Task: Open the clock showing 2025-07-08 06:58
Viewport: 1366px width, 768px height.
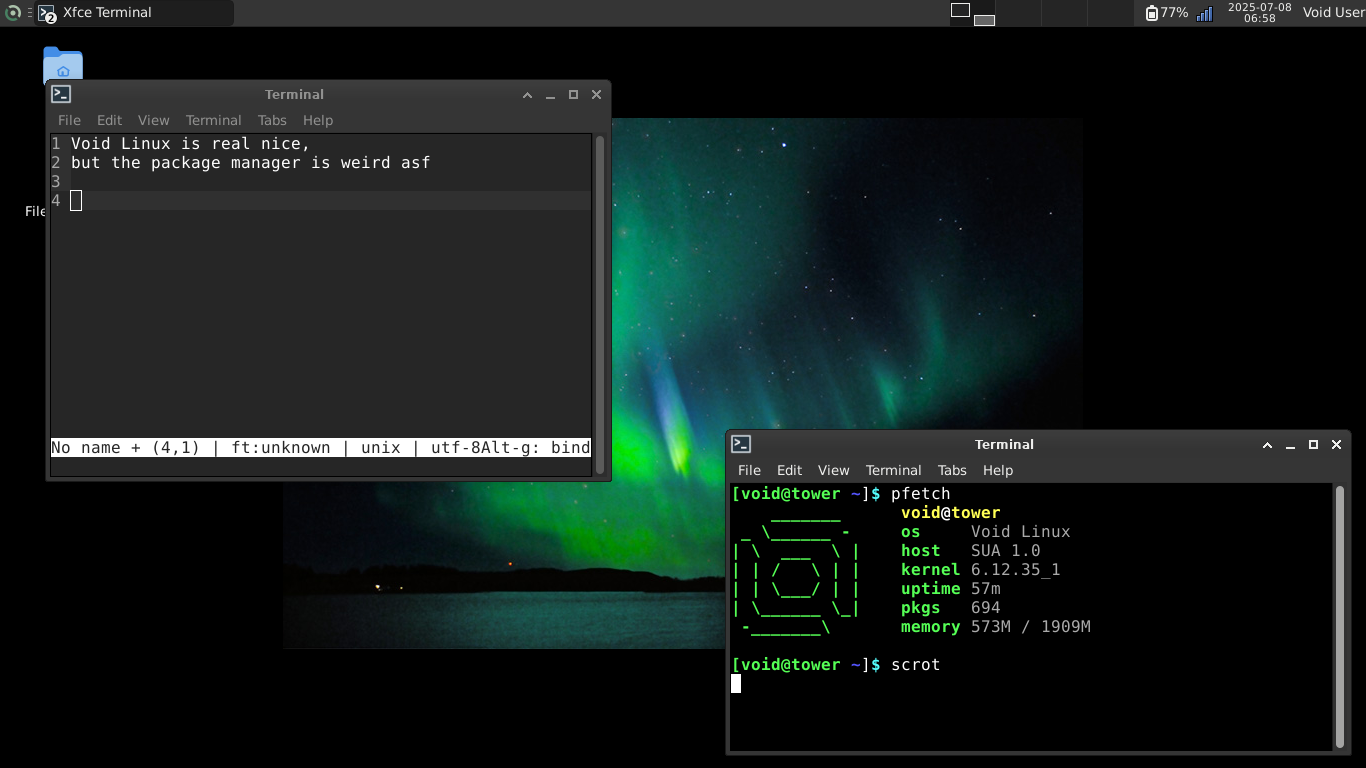Action: pos(1260,13)
